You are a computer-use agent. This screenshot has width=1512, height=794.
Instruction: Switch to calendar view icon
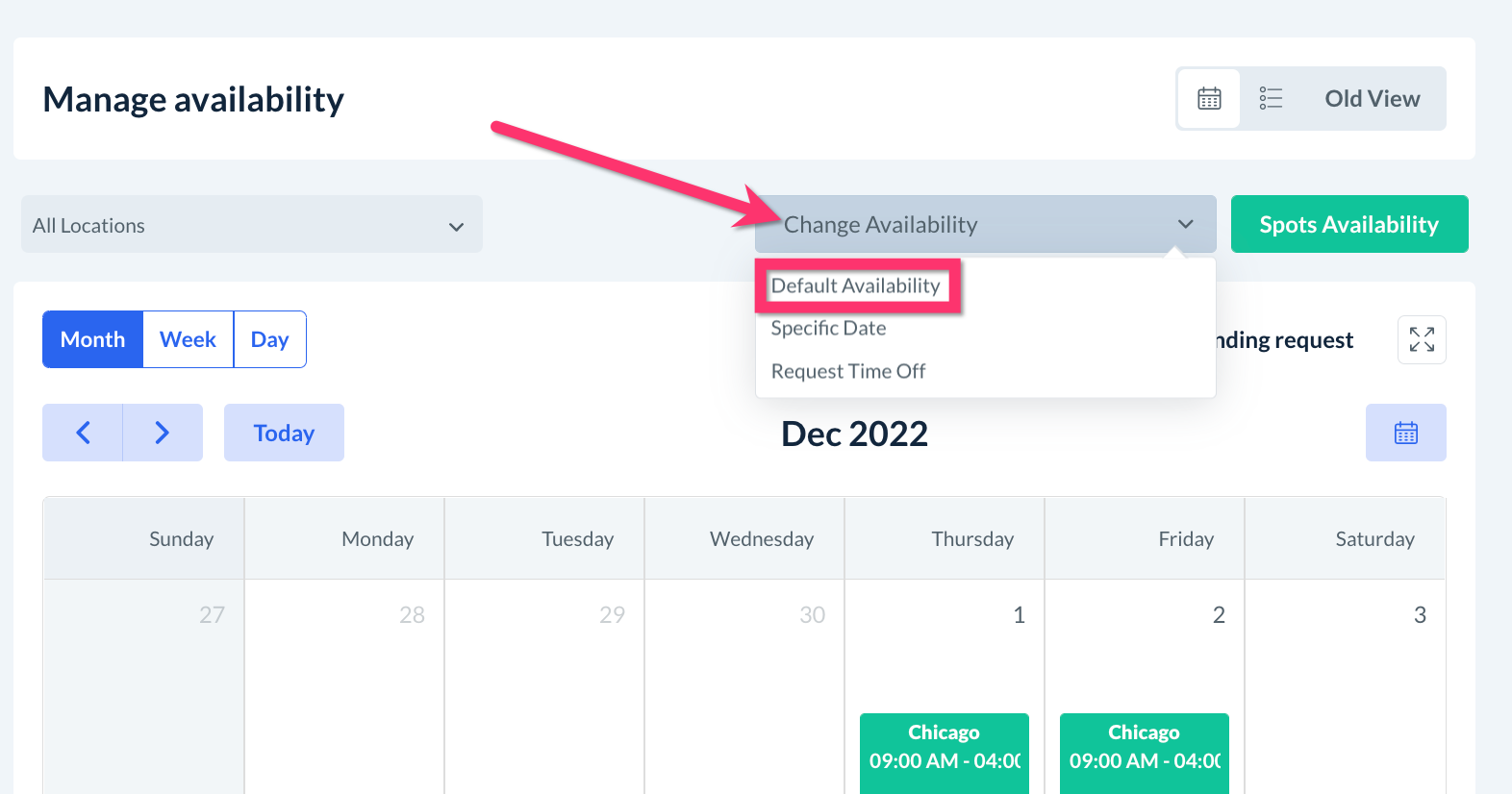click(x=1209, y=98)
